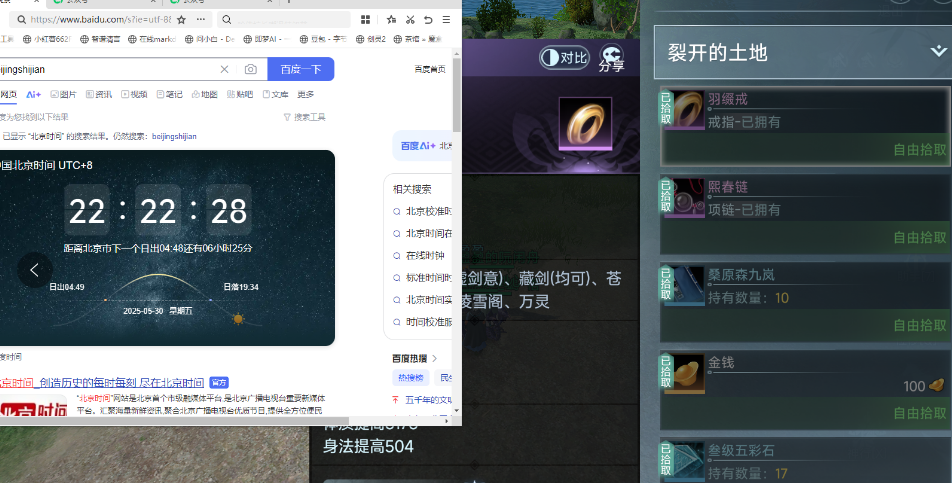The height and width of the screenshot is (483, 952).
Task: Click the undo arrow icon in browser toolbar
Action: pos(428,19)
